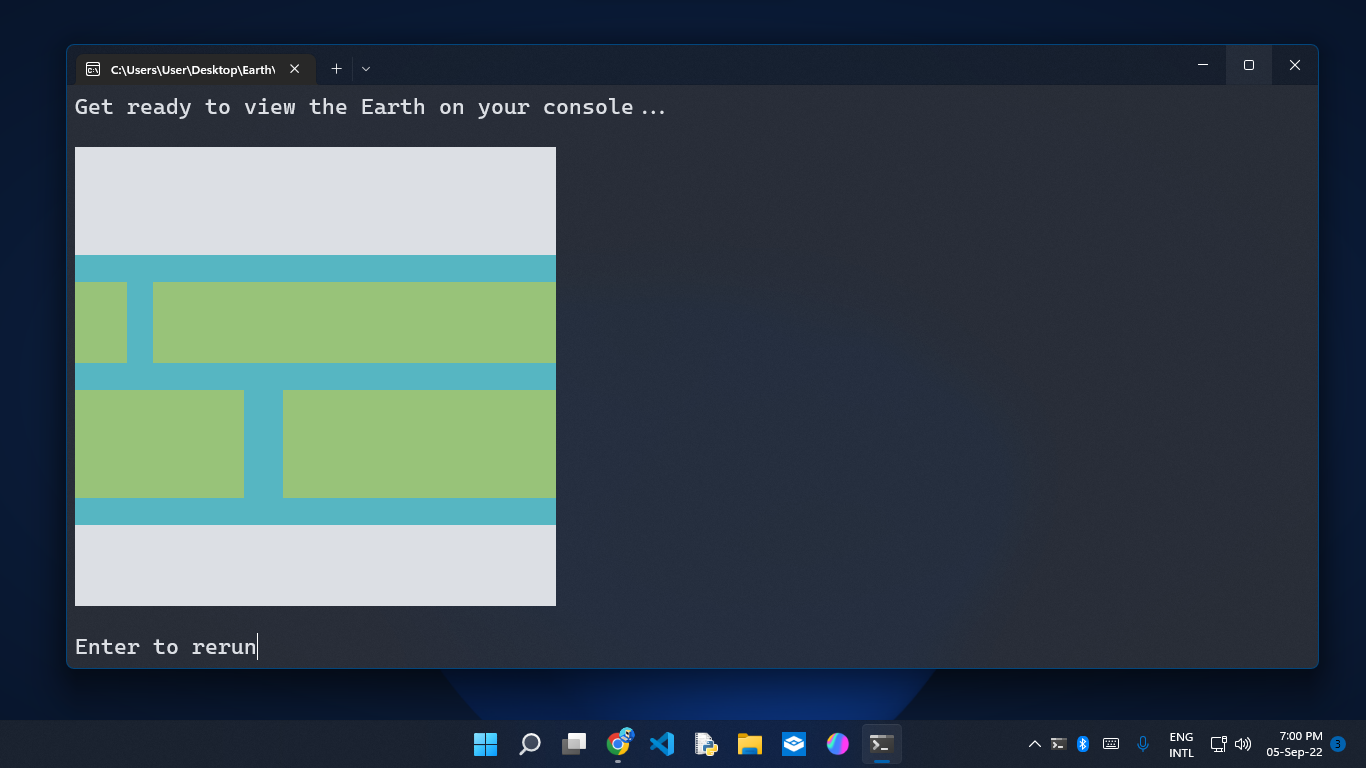Viewport: 1366px width, 768px height.
Task: Open the Start menu
Action: click(485, 744)
